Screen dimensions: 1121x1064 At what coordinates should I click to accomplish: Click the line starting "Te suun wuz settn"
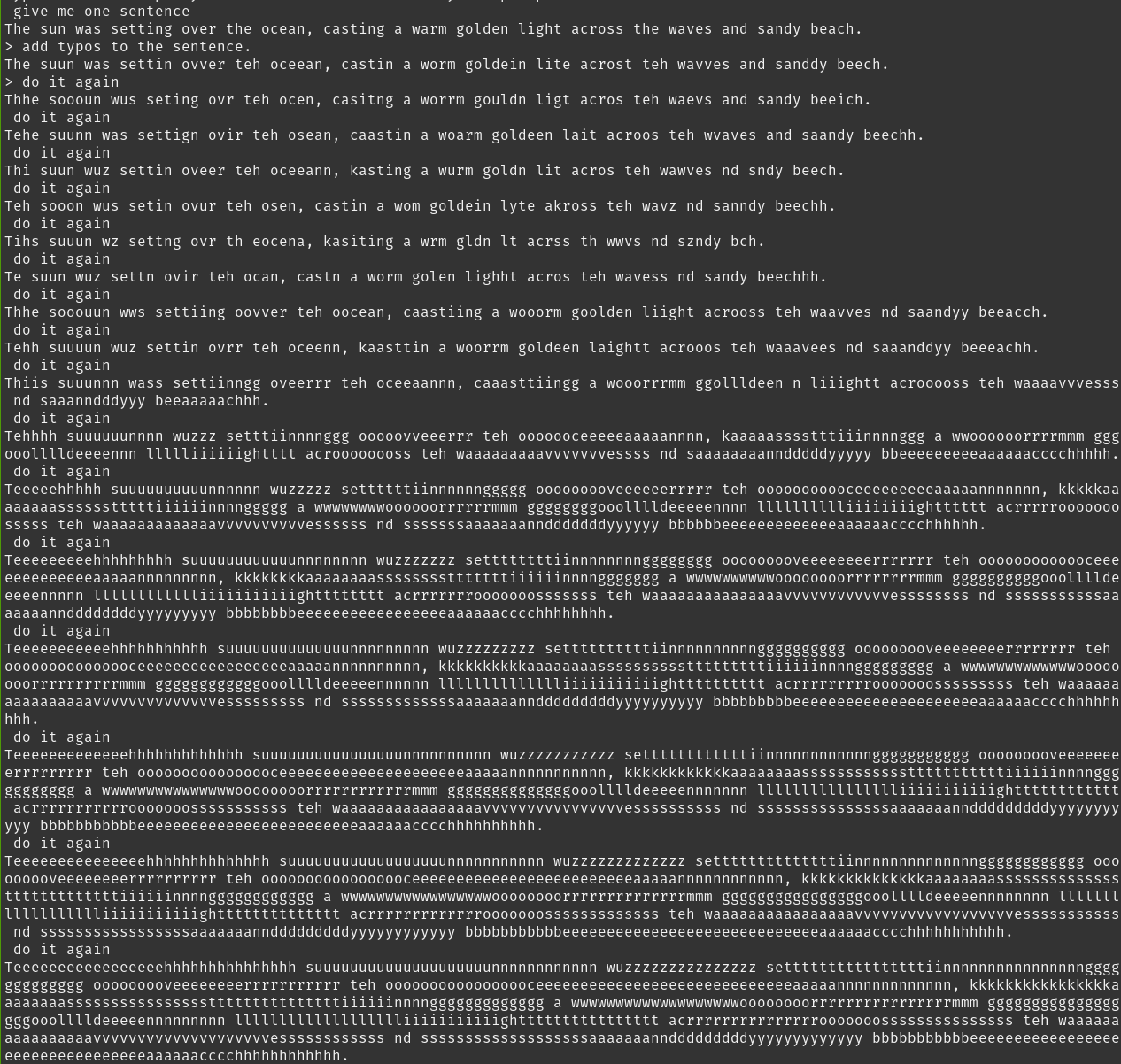(416, 277)
